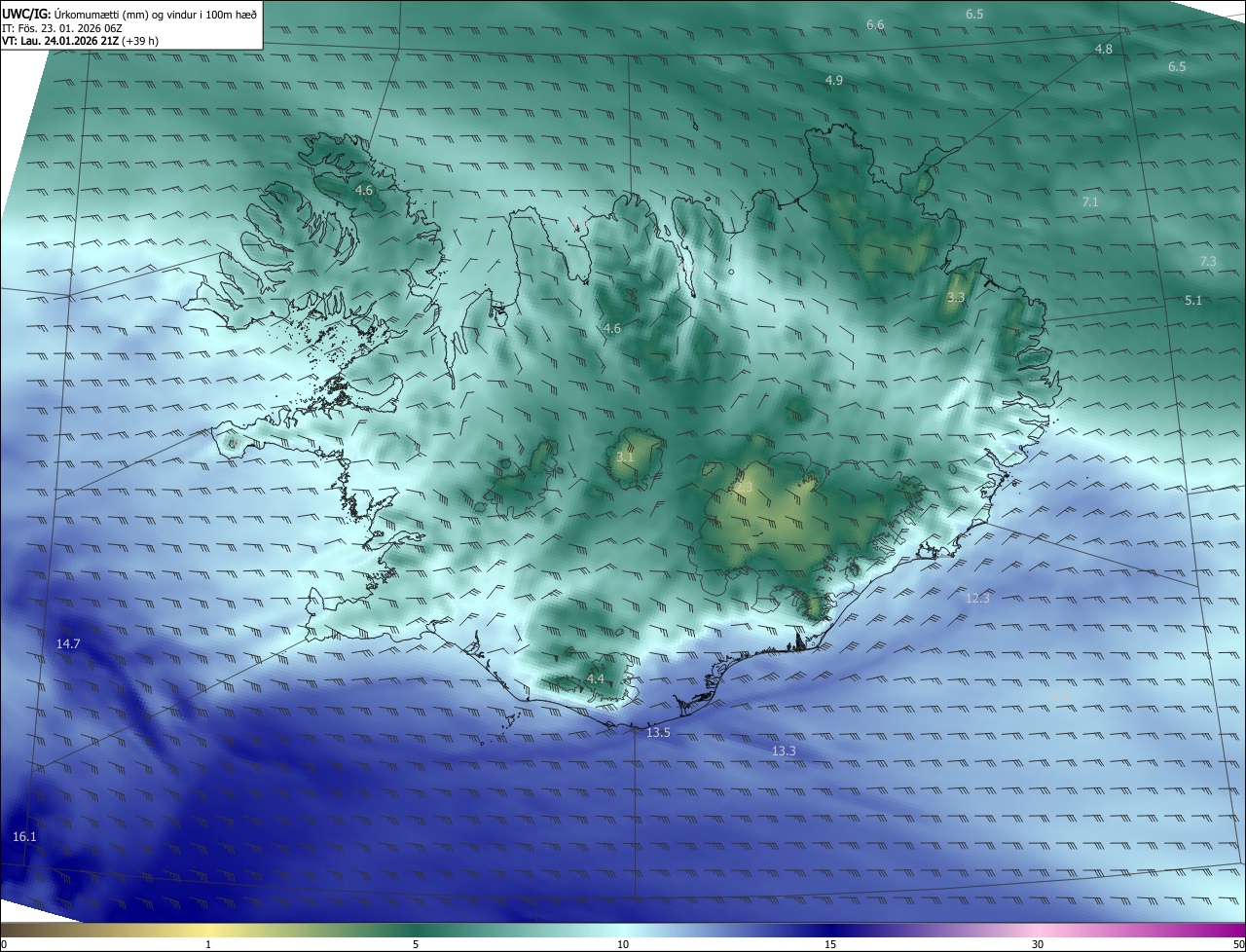The width and height of the screenshot is (1246, 952).
Task: Select the 4.9 value north of Iceland
Action: coord(834,80)
